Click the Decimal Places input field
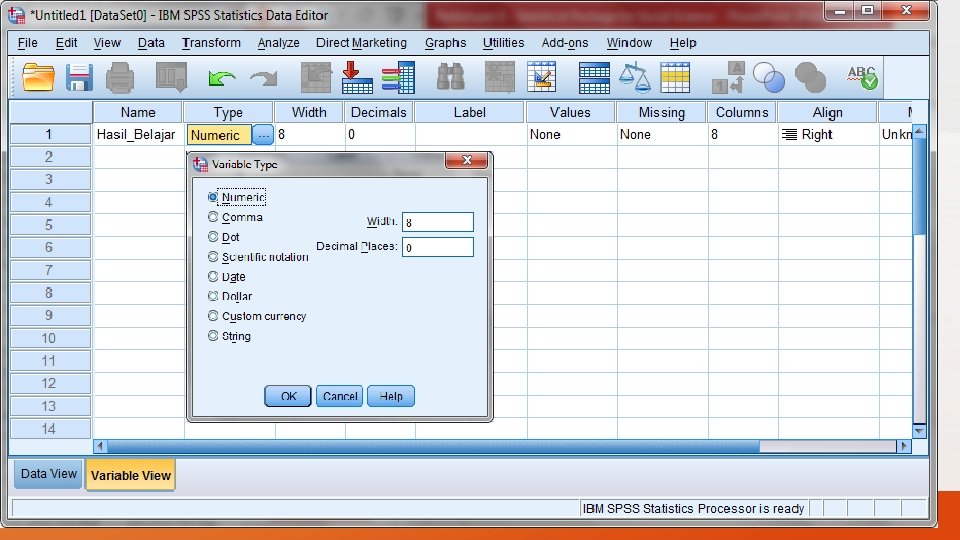This screenshot has height=540, width=960. tap(438, 247)
